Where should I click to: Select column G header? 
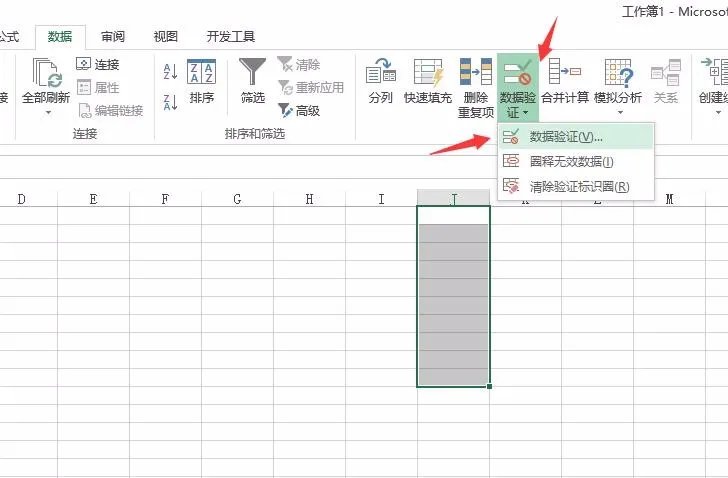237,199
